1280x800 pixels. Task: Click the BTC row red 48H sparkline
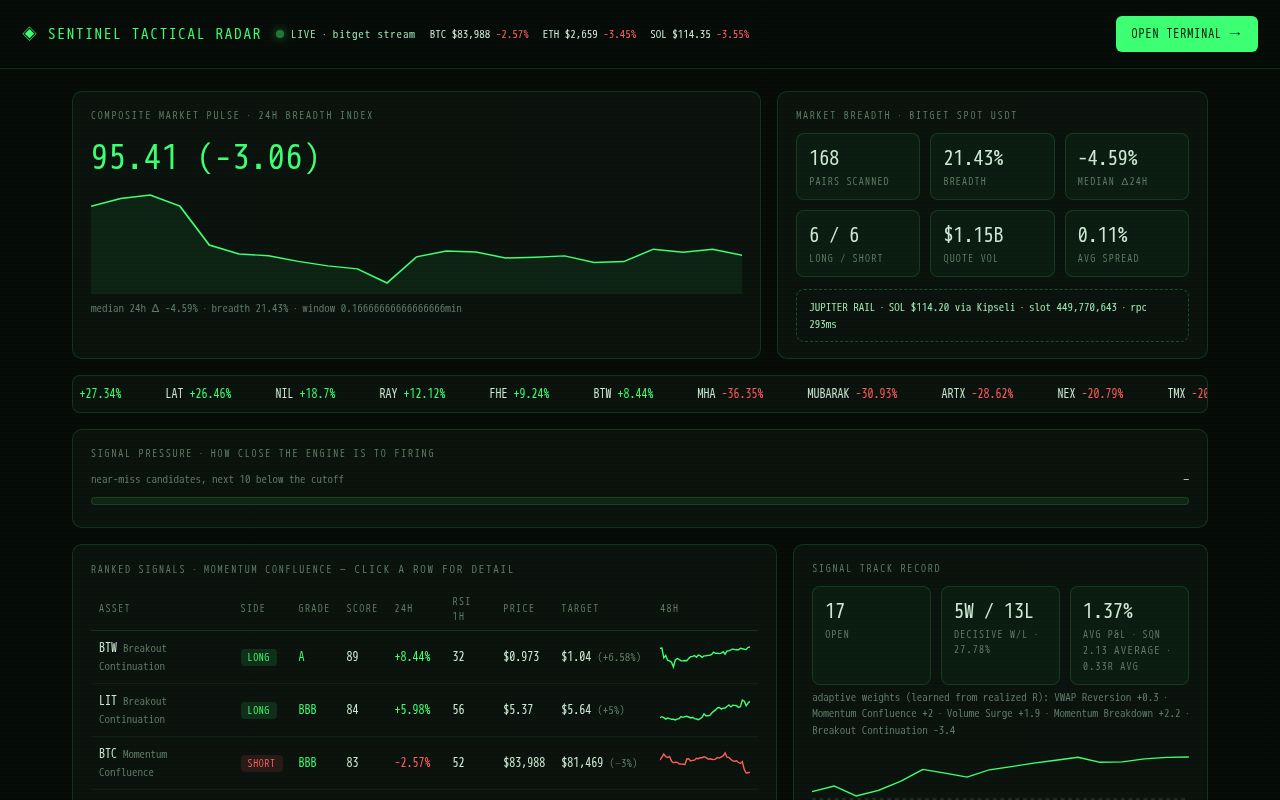coord(705,762)
